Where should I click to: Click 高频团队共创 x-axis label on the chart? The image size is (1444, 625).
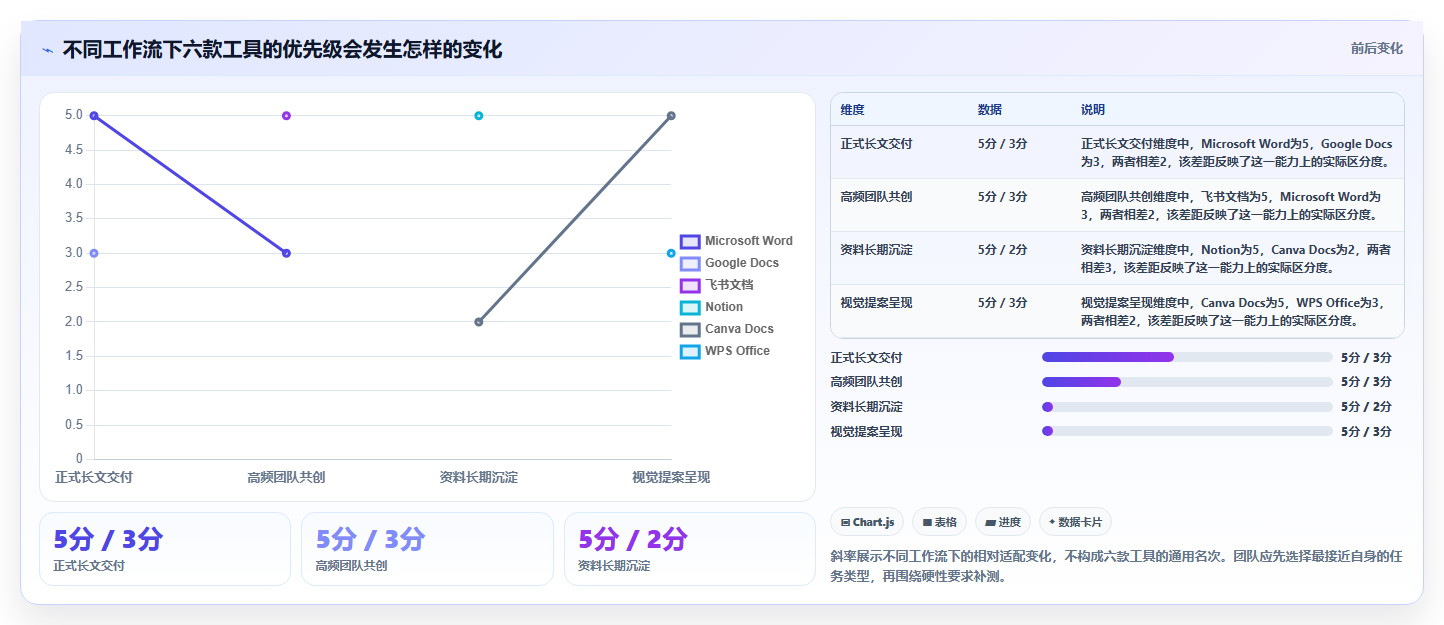coord(286,478)
